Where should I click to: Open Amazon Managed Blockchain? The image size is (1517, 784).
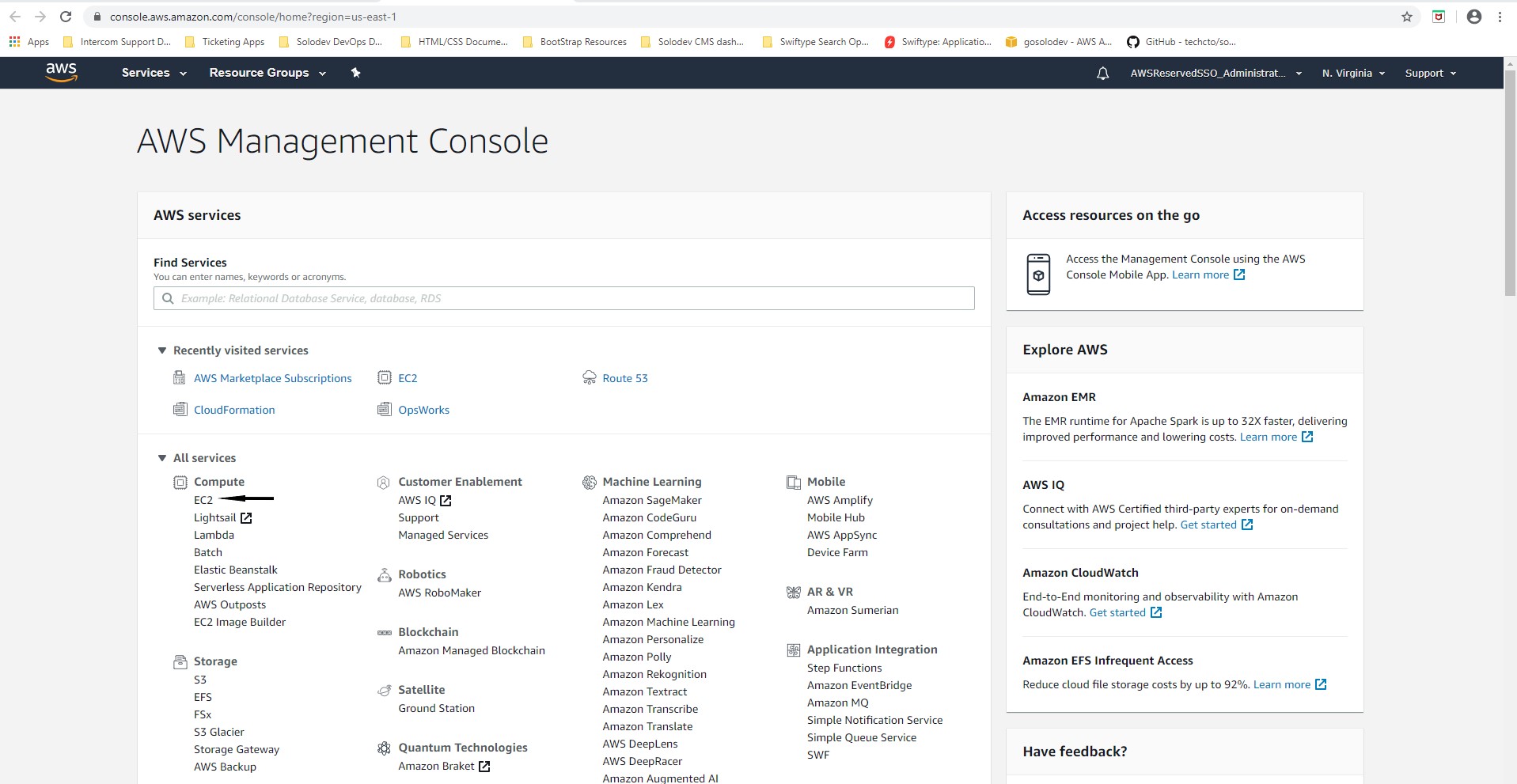coord(472,650)
